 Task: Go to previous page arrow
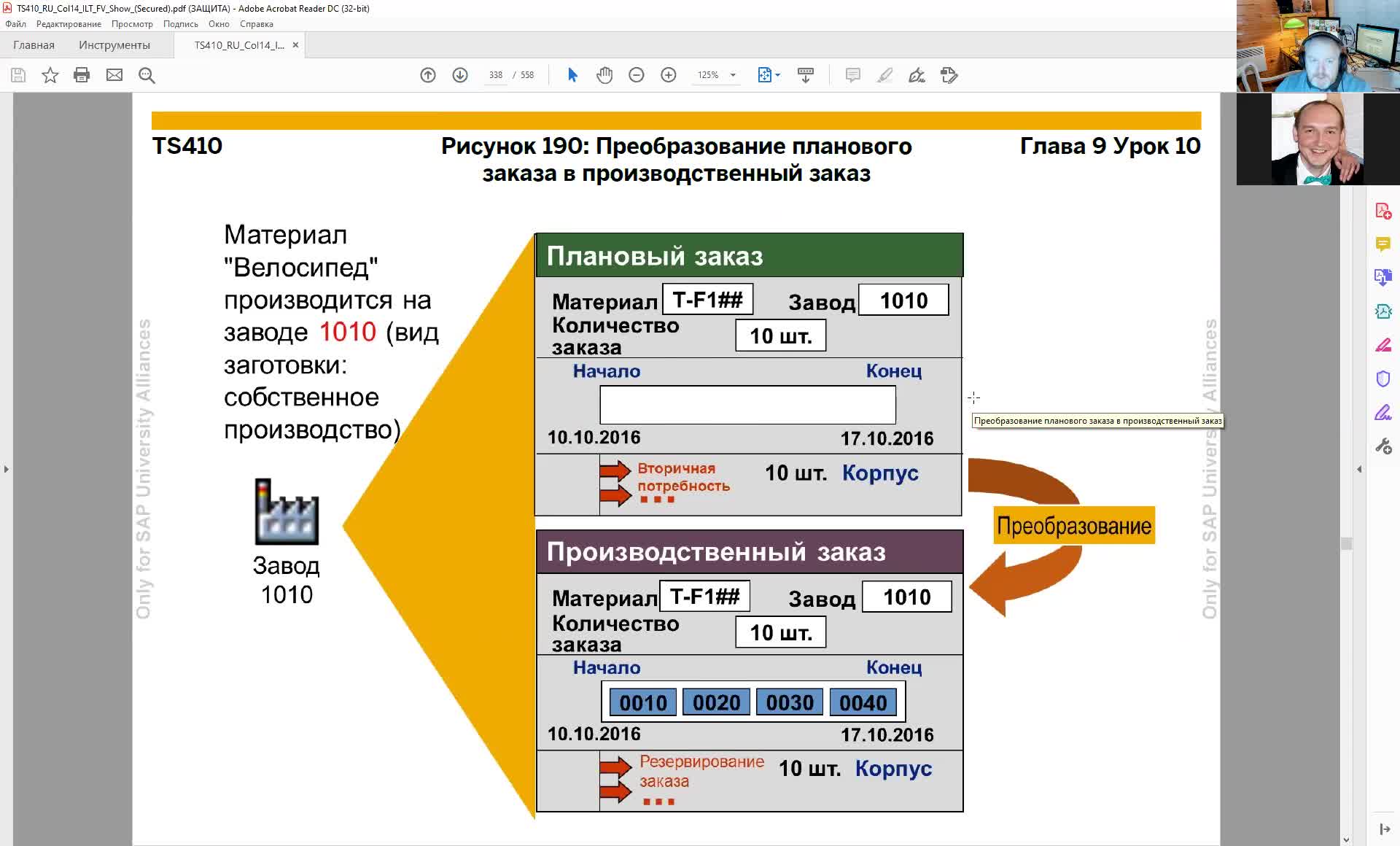[428, 75]
